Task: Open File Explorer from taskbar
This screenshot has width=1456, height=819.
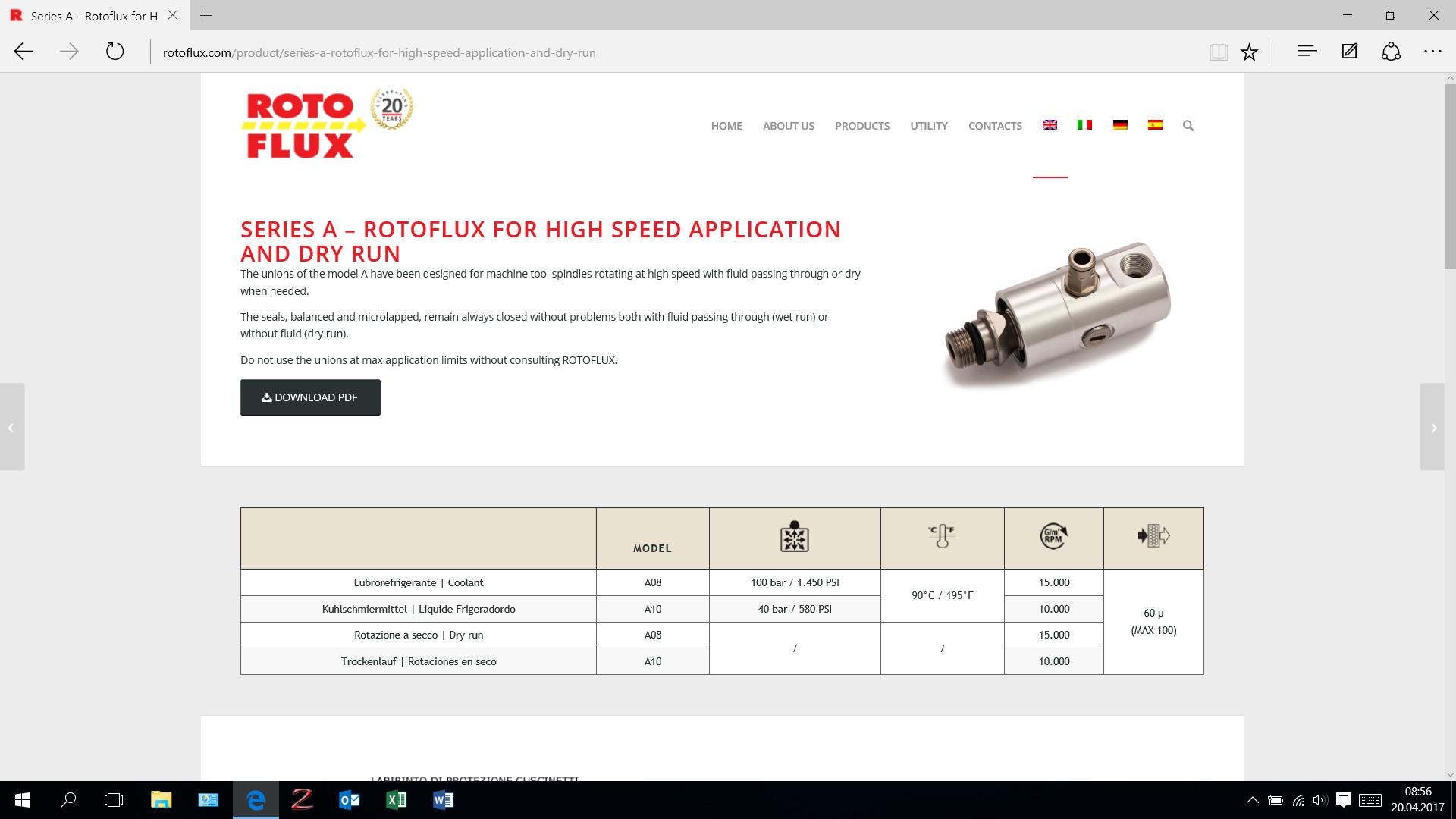Action: point(161,800)
